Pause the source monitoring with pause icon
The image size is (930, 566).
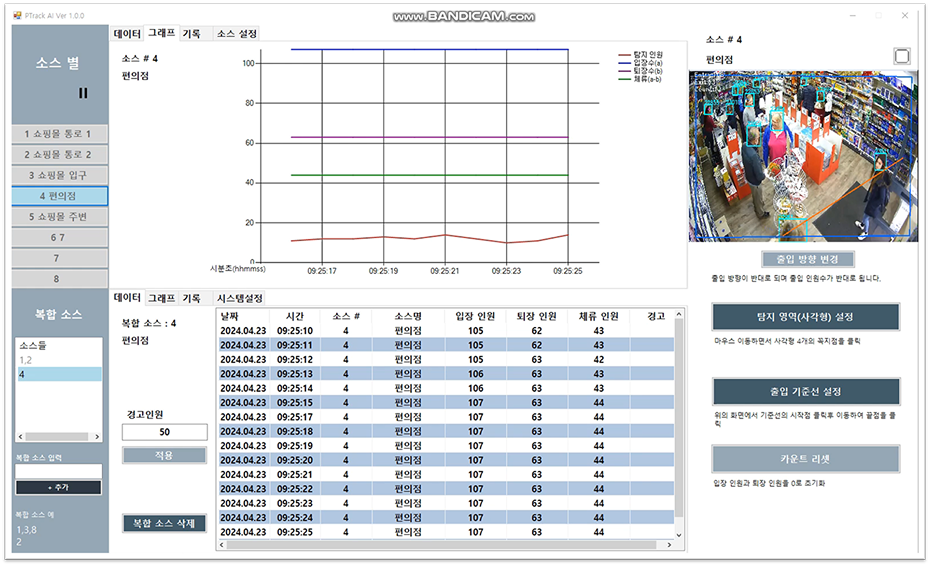pyautogui.click(x=83, y=93)
